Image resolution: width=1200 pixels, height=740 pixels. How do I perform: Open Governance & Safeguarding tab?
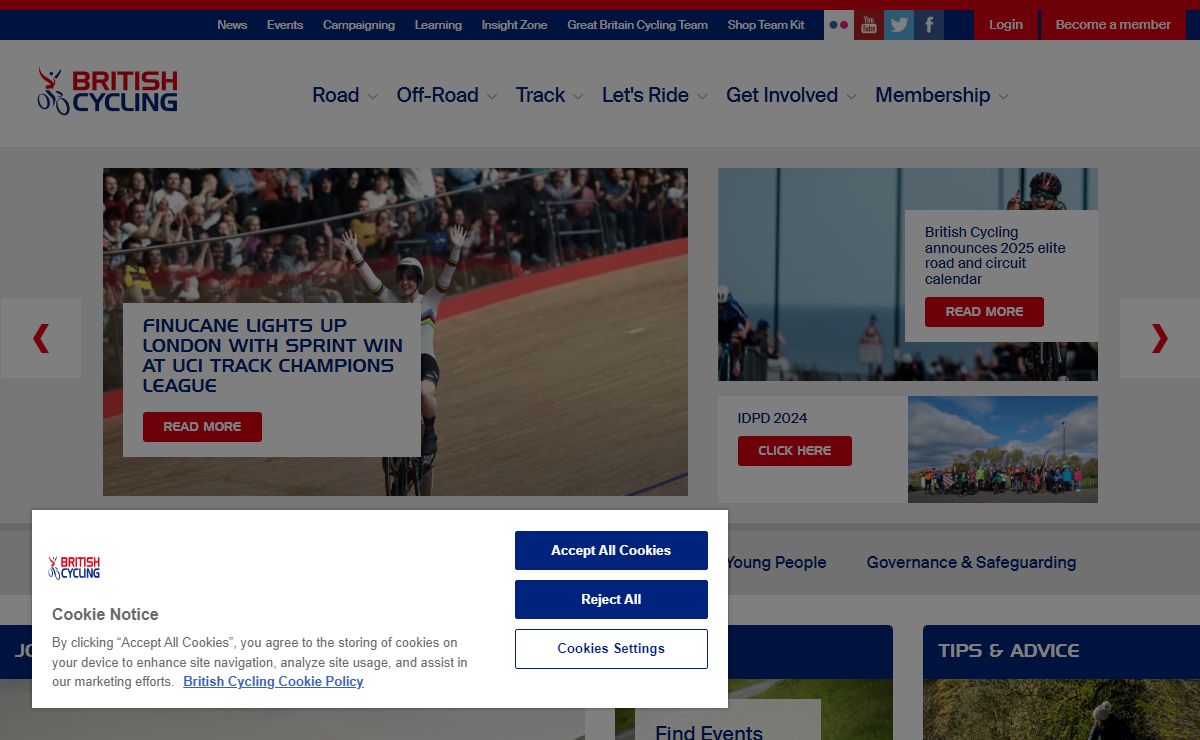tap(971, 562)
